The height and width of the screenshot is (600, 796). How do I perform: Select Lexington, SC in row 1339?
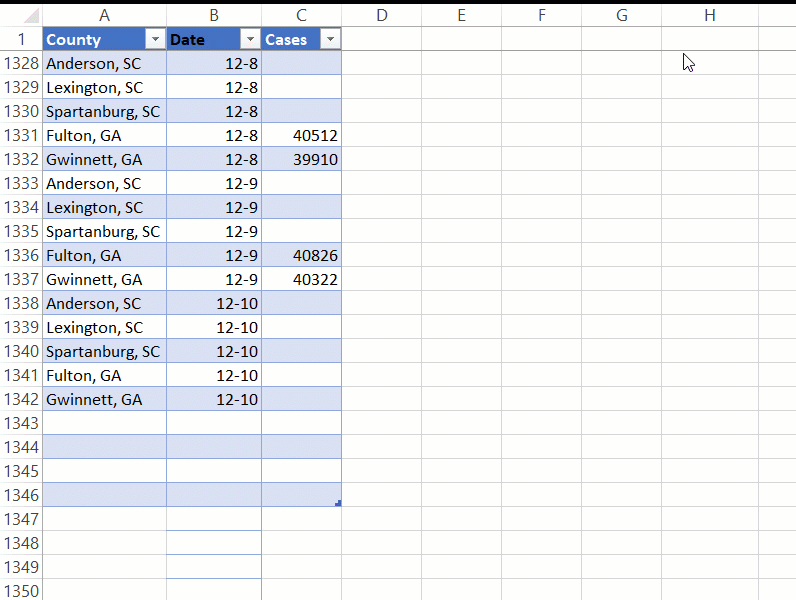[105, 327]
